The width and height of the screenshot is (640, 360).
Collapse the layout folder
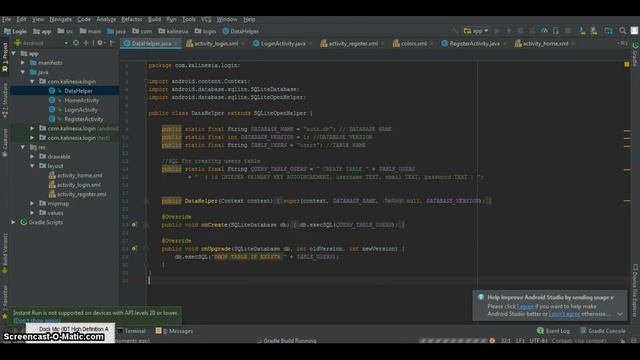click(x=32, y=166)
